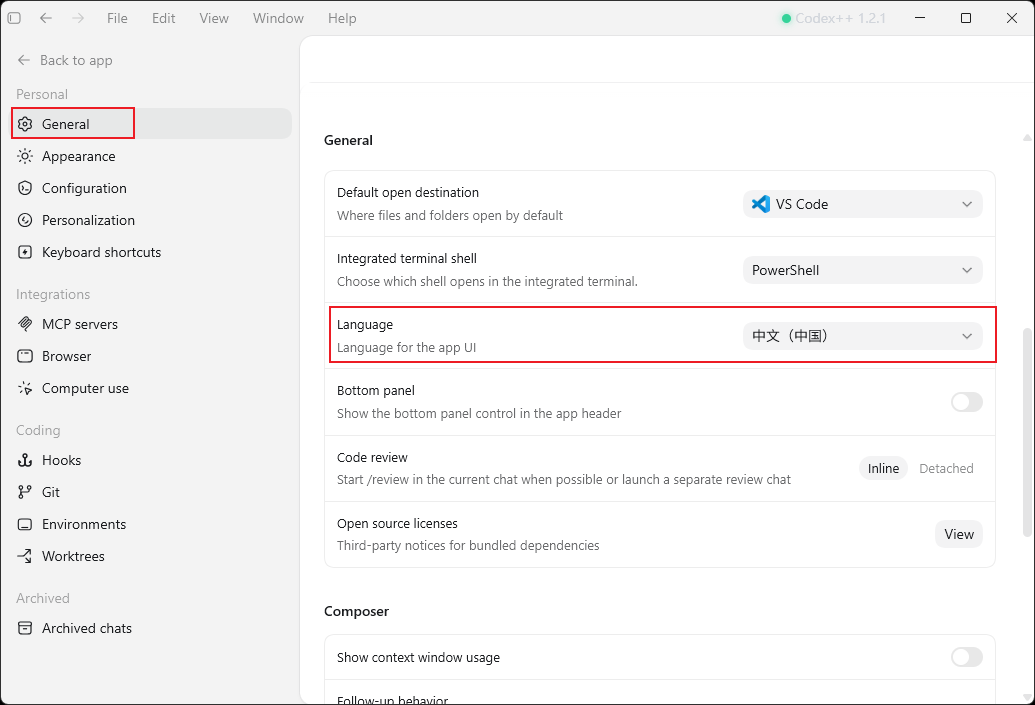Click the Computer use cursor icon

(x=25, y=388)
